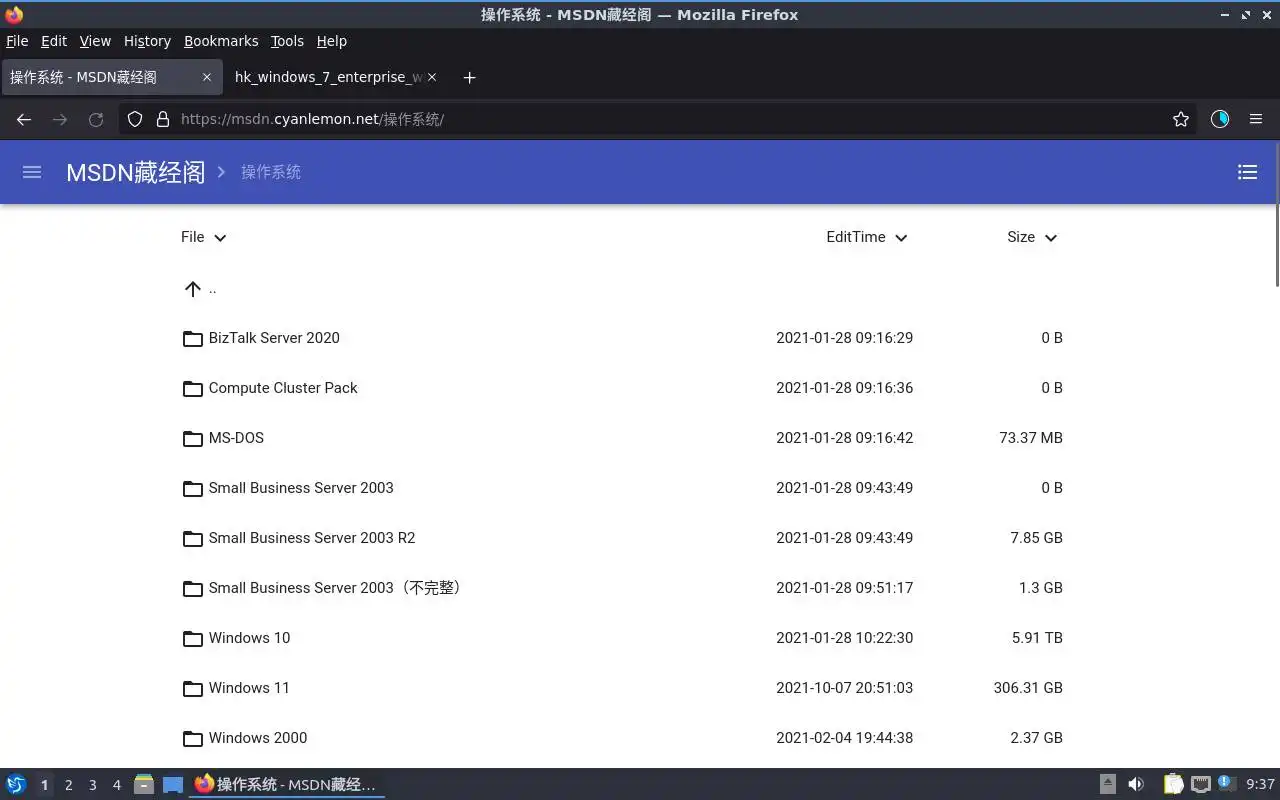
Task: Click the folder icon beside Windows 10
Action: pyautogui.click(x=193, y=638)
